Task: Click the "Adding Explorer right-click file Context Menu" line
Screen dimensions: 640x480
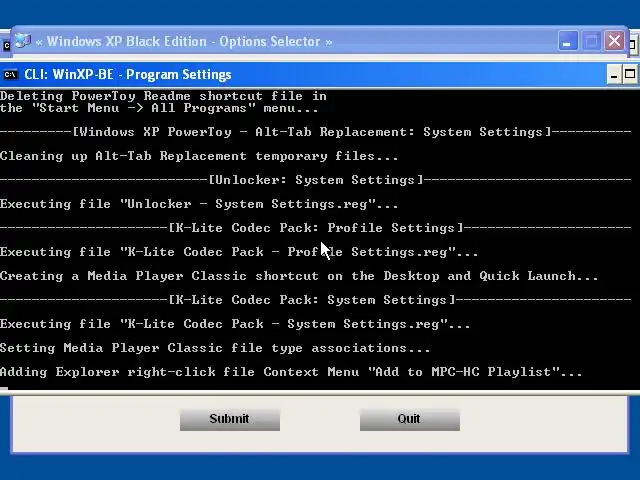Action: 291,372
